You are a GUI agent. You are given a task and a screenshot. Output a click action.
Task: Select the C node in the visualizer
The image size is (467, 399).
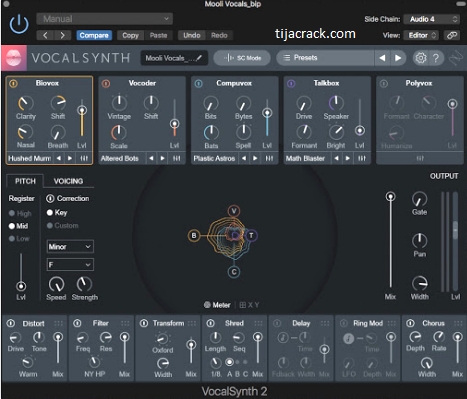click(x=234, y=272)
